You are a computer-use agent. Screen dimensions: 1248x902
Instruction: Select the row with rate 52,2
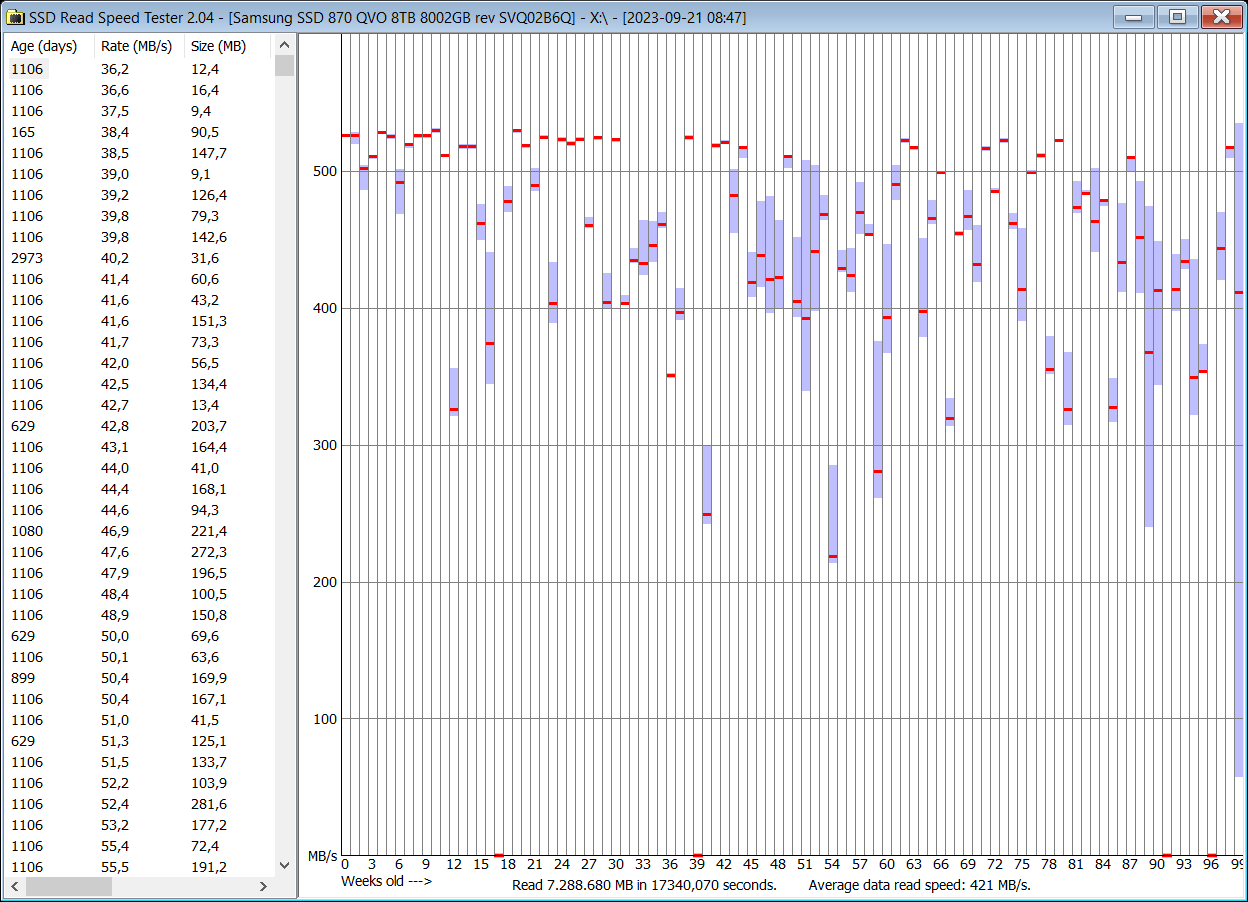point(140,783)
